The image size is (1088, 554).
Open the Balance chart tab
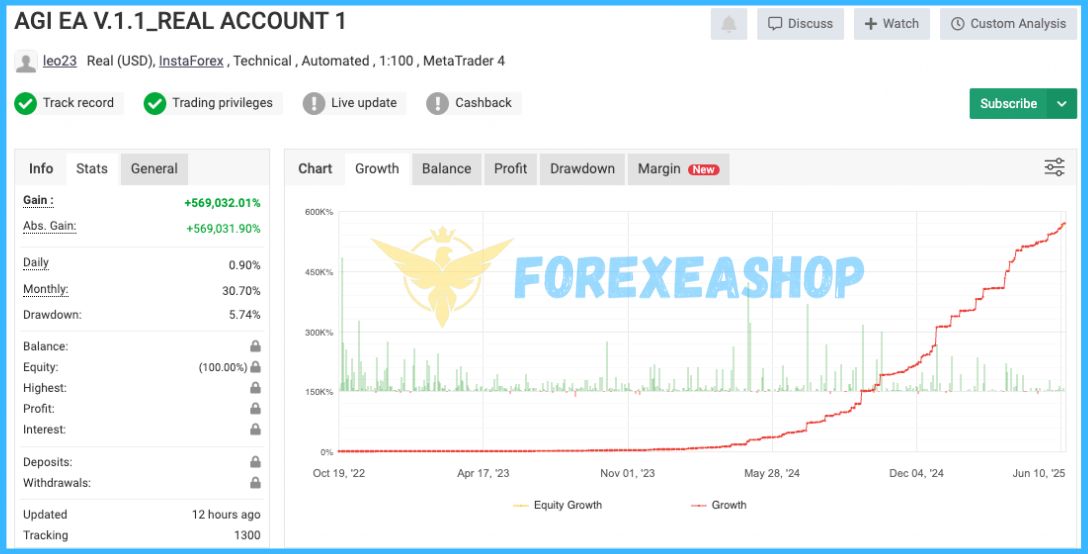446,169
